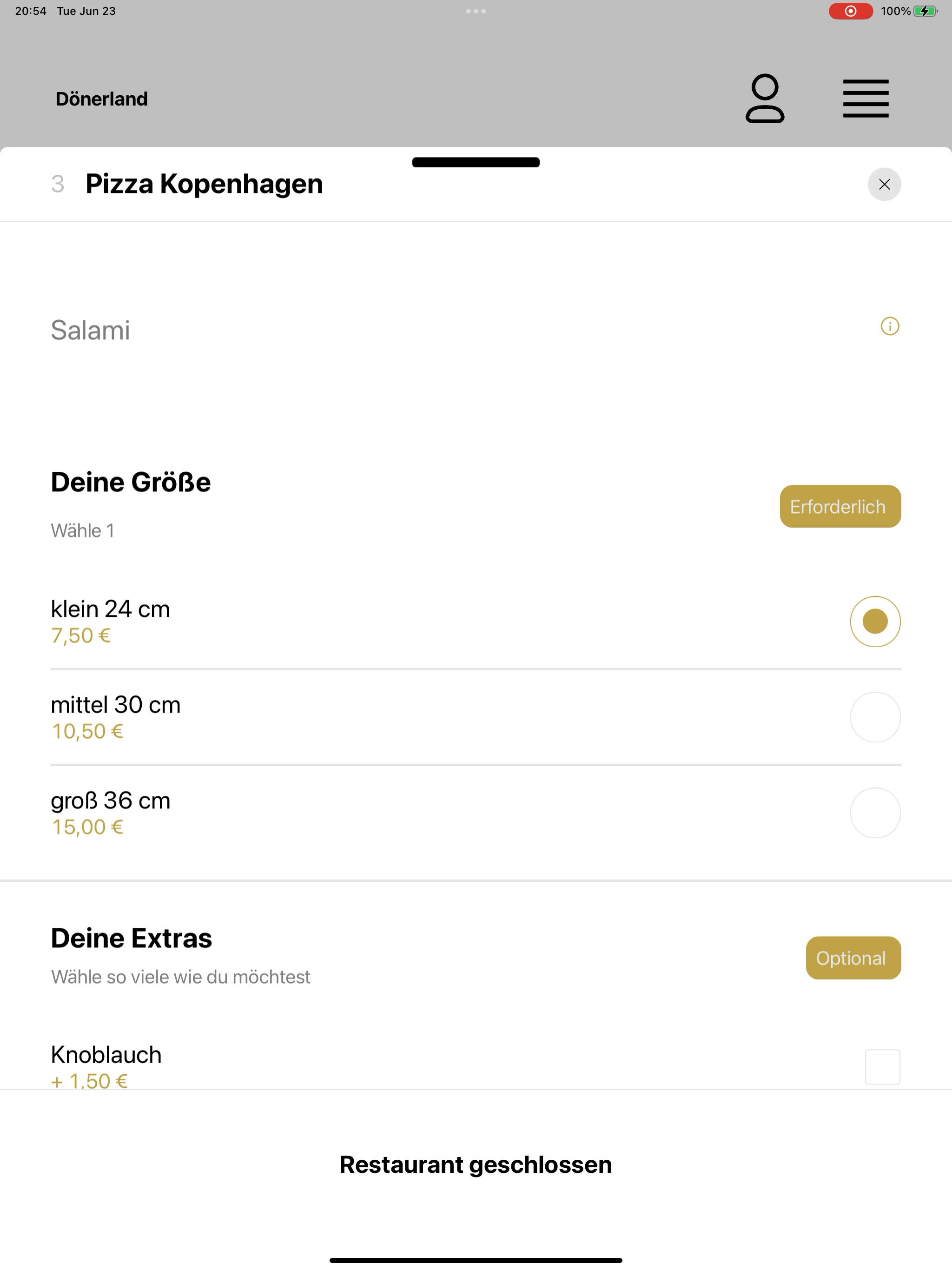Tap the red screen recording indicator

850,11
